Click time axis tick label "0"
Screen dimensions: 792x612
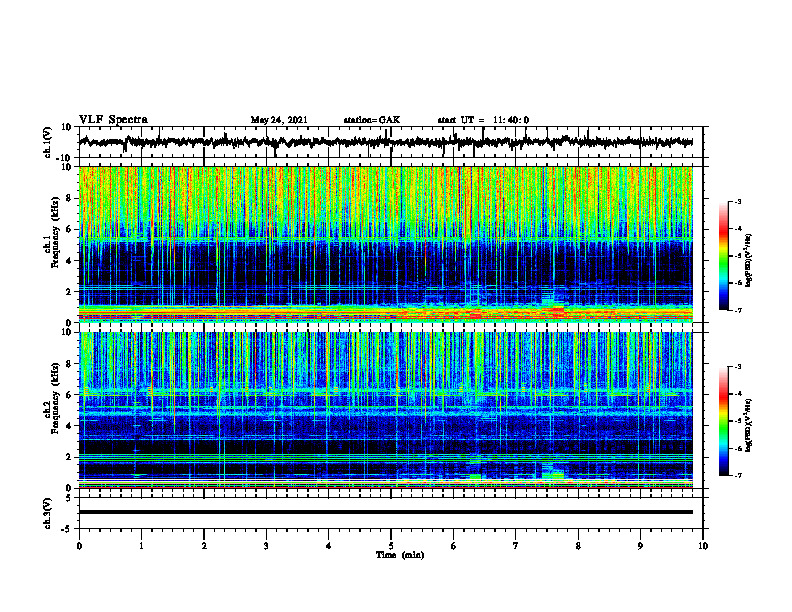pos(79,546)
